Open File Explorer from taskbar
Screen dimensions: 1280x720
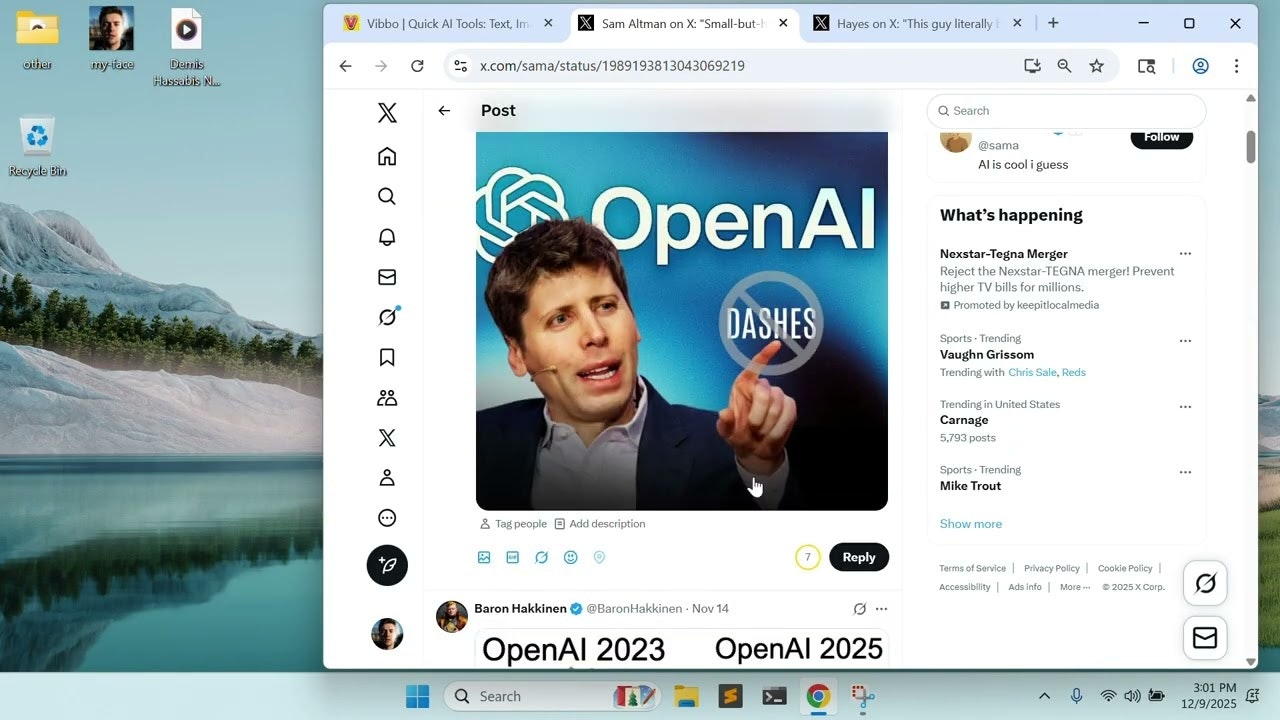pyautogui.click(x=686, y=696)
